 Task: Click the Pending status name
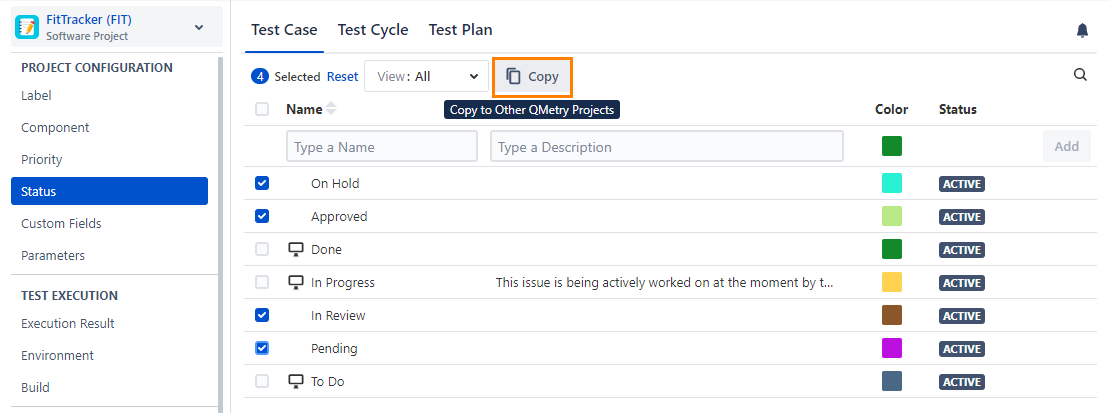[x=334, y=349]
